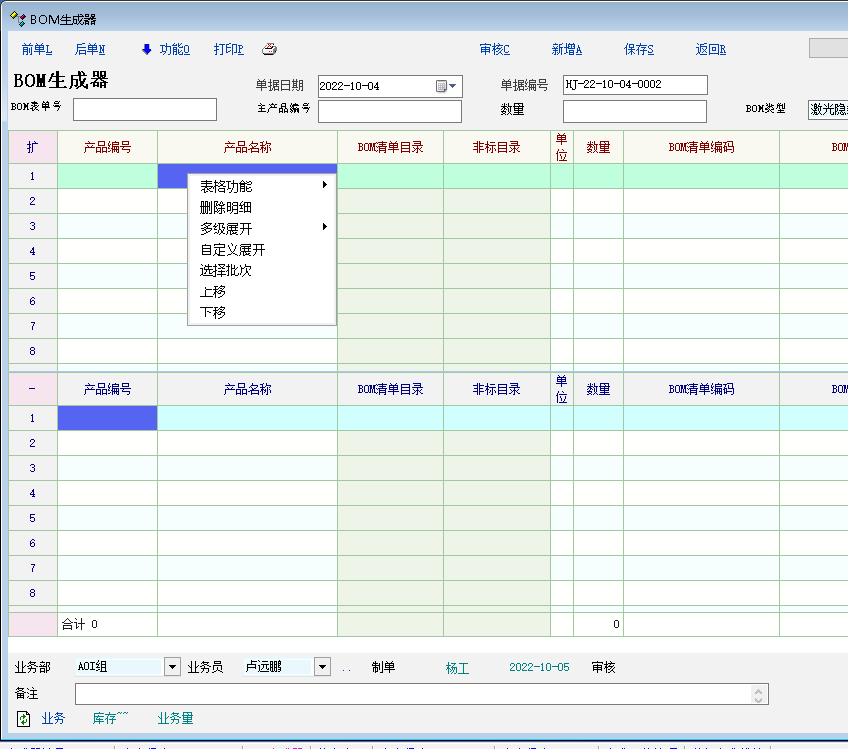Expand the 业务部 dropdown arrow
This screenshot has height=749, width=848.
171,667
